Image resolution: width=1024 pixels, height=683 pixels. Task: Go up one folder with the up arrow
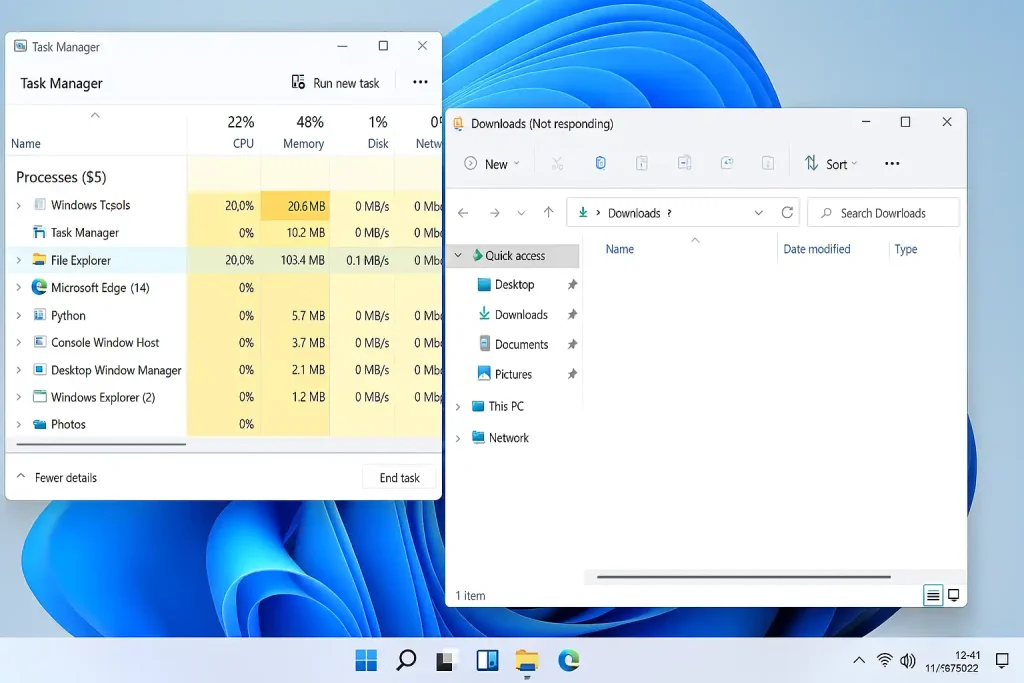click(x=548, y=213)
